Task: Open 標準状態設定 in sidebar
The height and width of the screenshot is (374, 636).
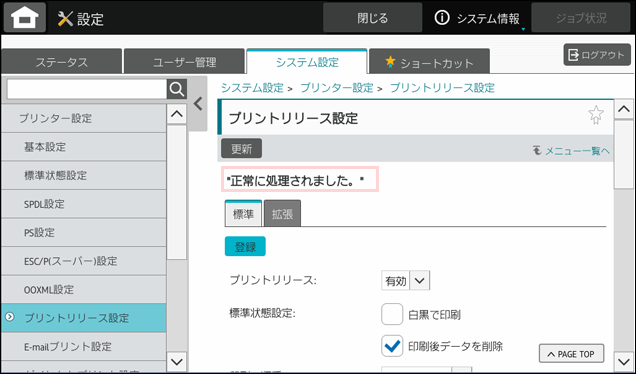Action: (84, 175)
